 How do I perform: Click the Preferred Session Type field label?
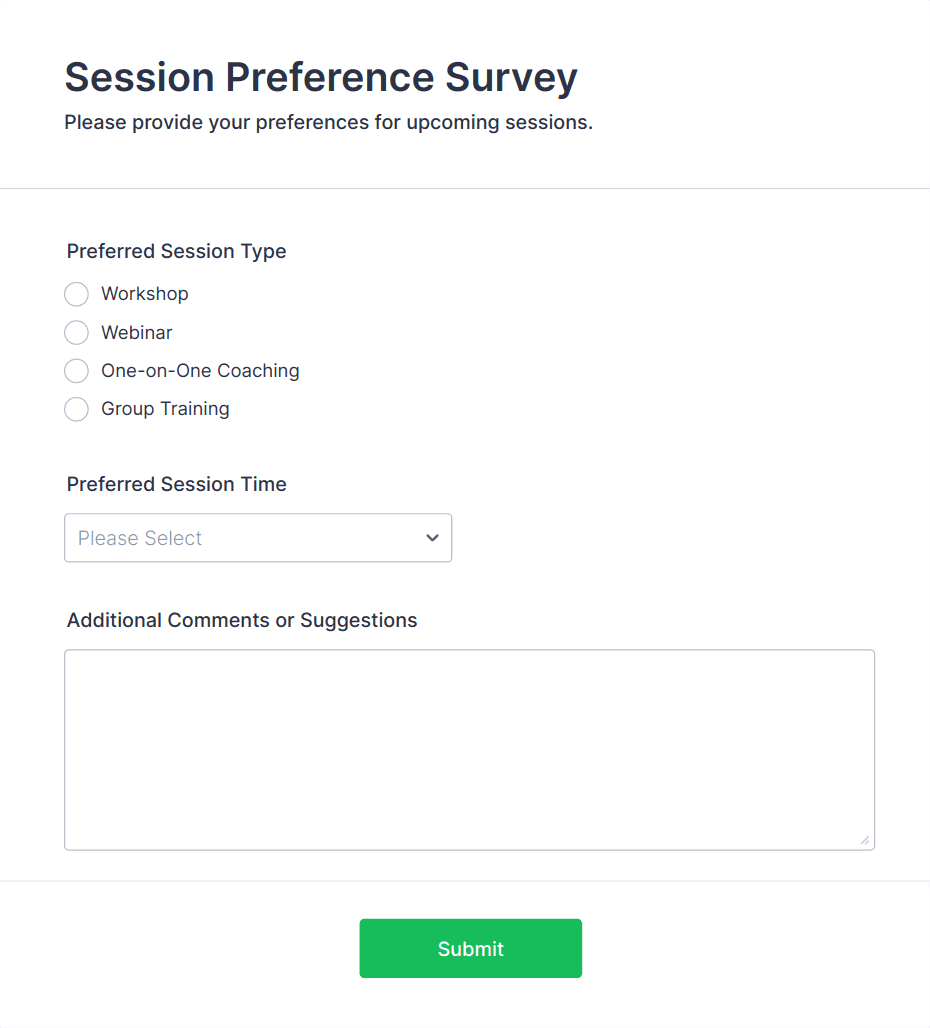177,251
